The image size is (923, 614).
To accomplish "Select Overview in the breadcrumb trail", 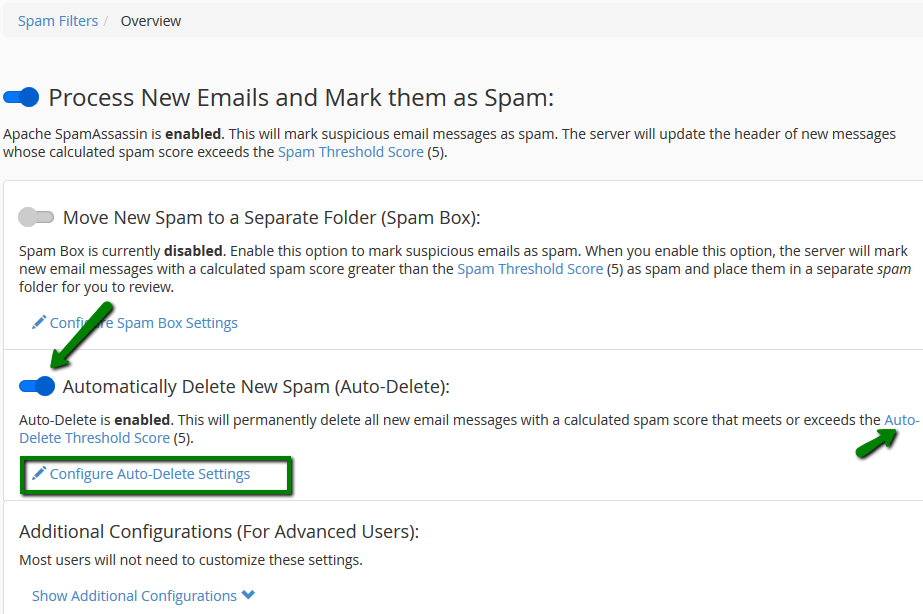I will point(150,20).
